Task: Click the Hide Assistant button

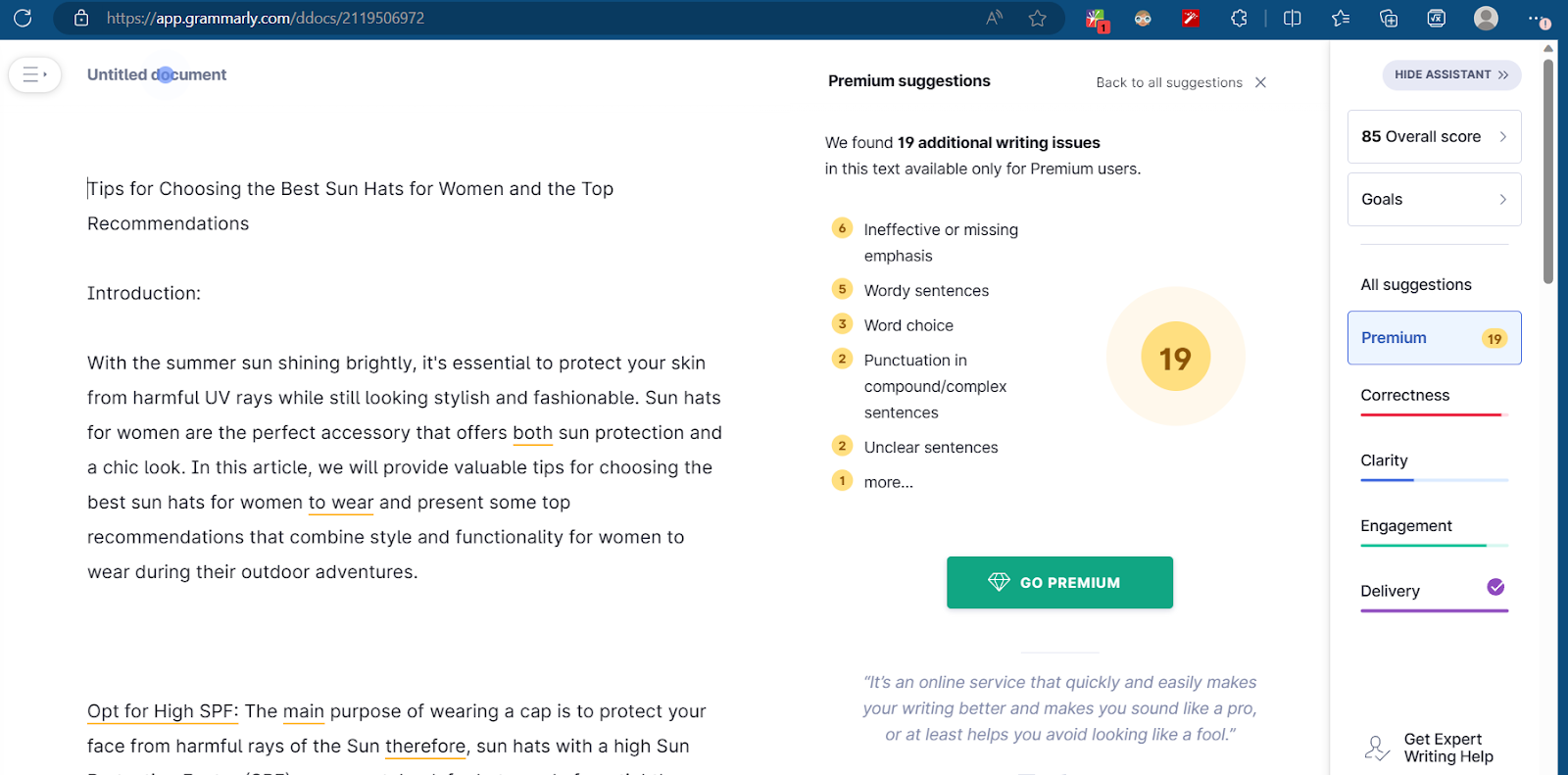Action: 1451,74
